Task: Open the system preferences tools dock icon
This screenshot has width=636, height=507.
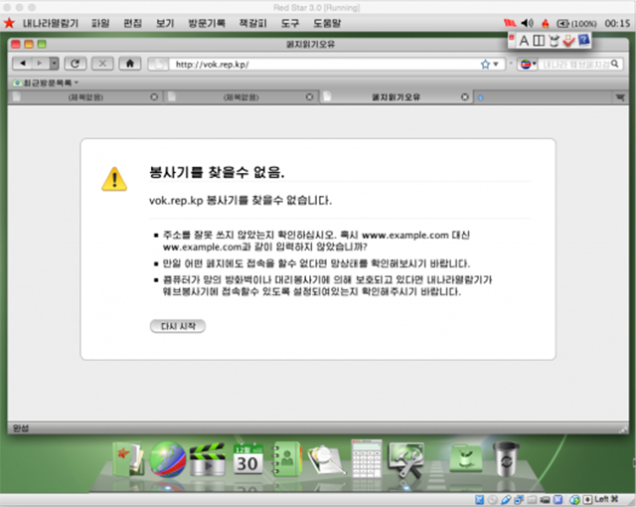Action: pyautogui.click(x=406, y=460)
